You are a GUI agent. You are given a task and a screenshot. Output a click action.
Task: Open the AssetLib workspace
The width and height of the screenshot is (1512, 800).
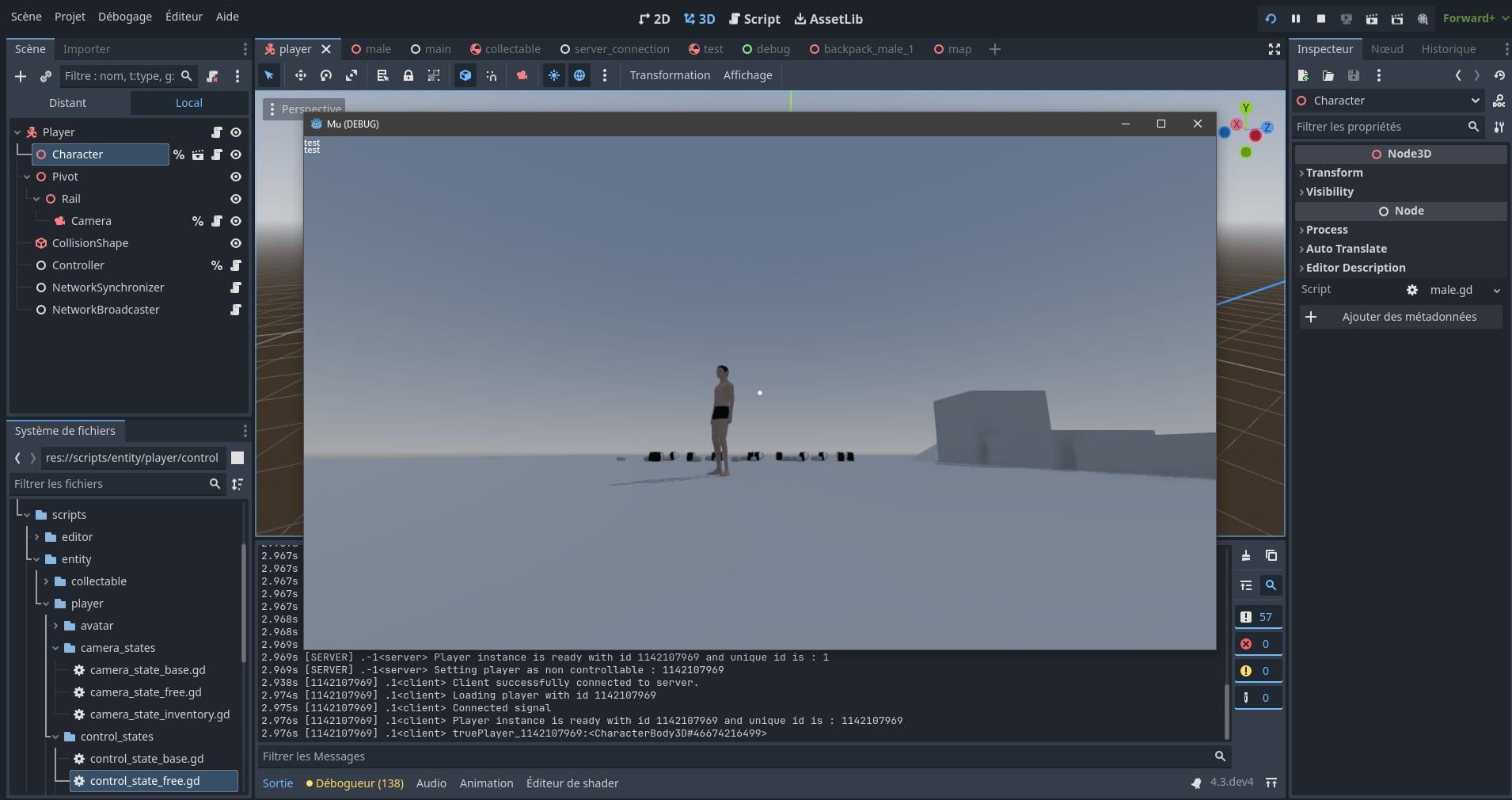pyautogui.click(x=828, y=19)
